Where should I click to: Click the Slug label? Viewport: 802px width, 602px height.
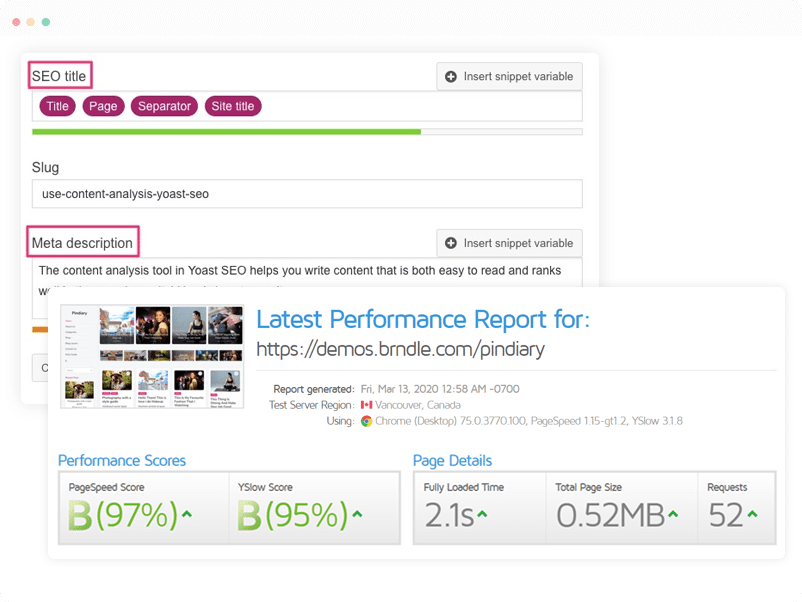click(46, 167)
